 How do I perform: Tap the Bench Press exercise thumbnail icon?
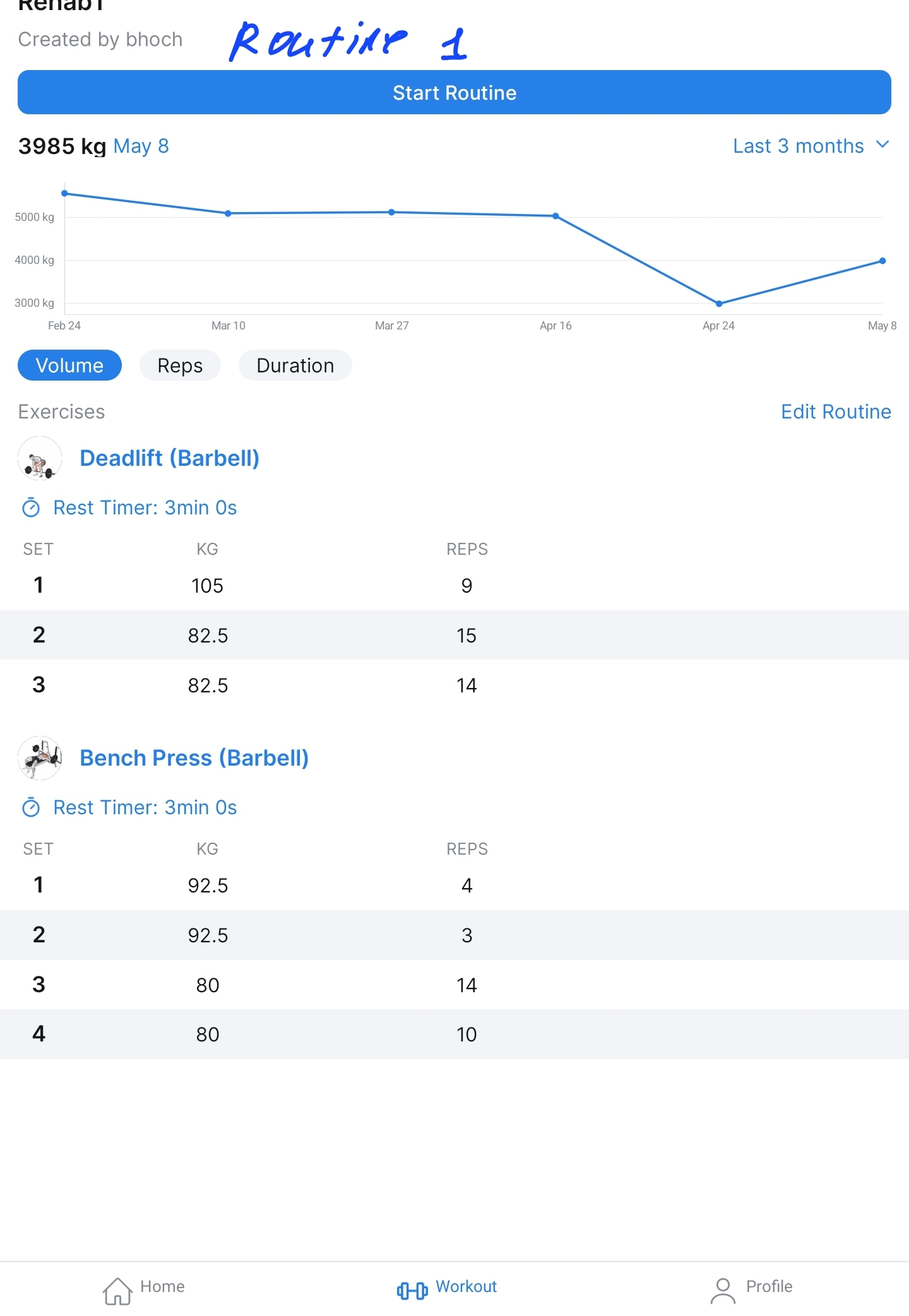[40, 758]
